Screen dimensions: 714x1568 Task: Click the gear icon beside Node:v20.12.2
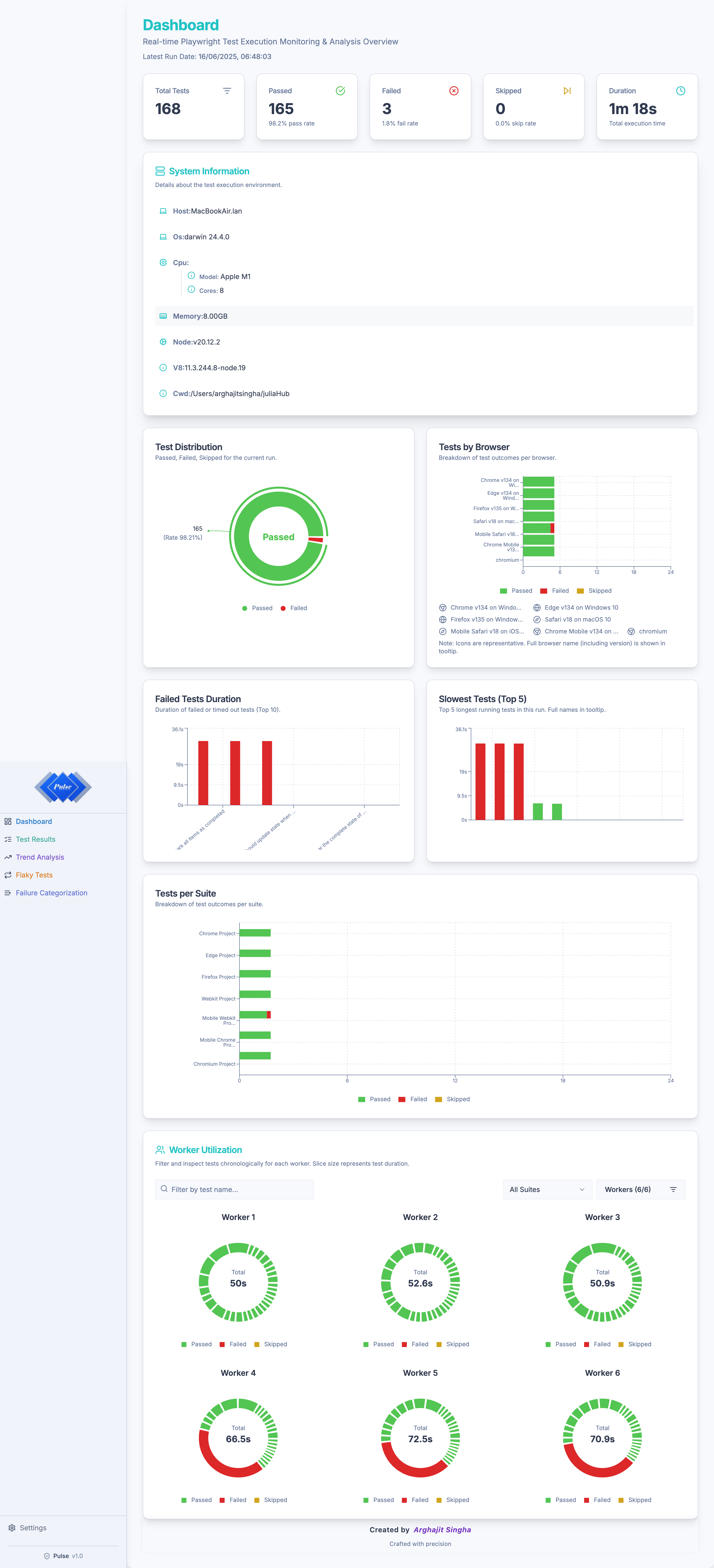[163, 342]
